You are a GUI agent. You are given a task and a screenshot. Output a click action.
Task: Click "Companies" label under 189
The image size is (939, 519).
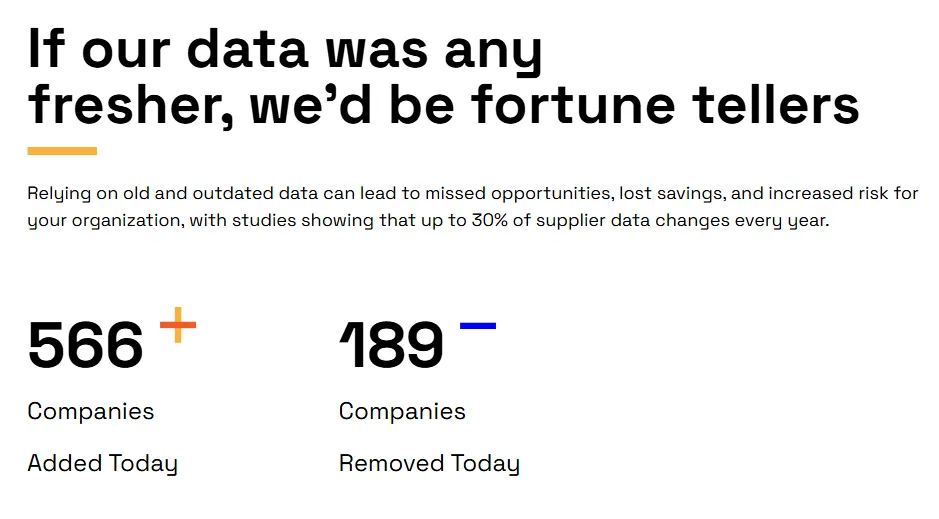402,412
